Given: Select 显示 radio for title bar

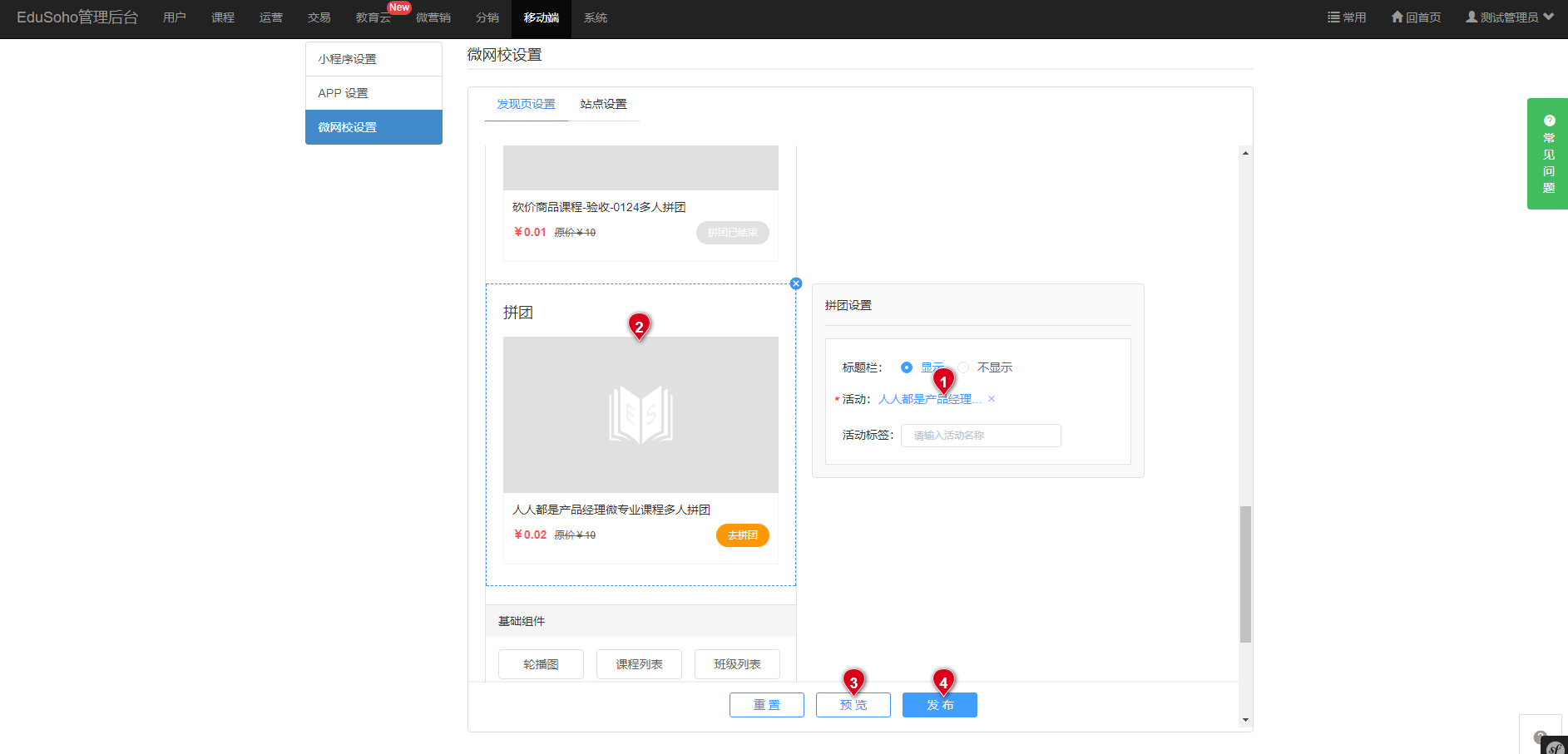Looking at the screenshot, I should [x=907, y=367].
